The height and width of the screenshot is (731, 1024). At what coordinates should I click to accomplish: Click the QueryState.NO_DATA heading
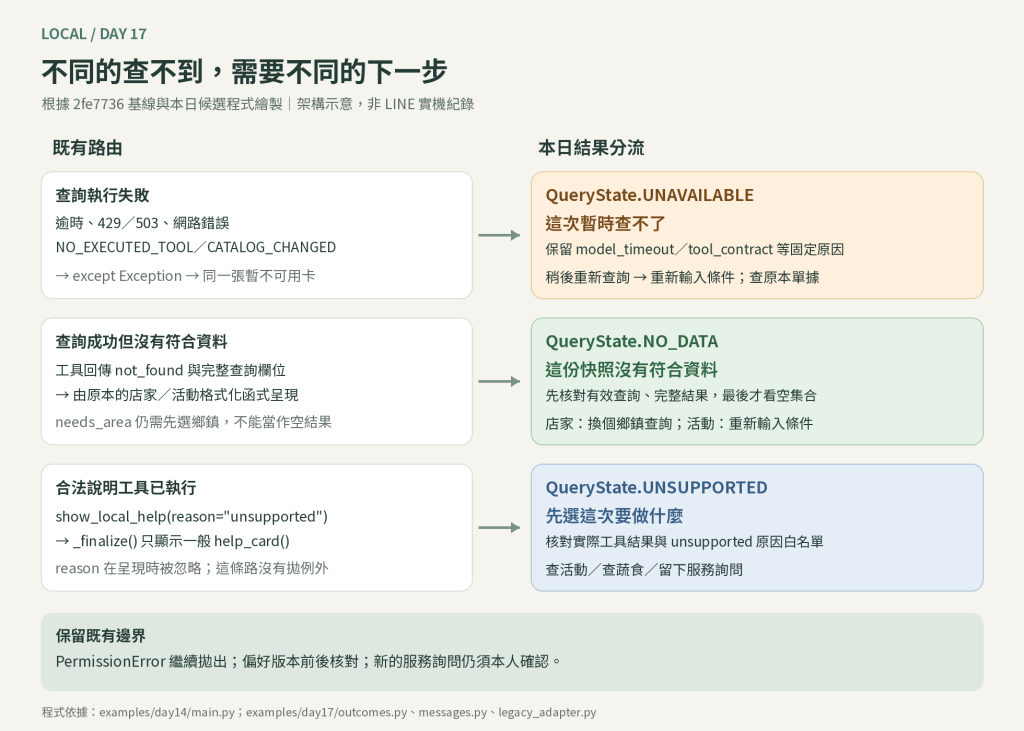(632, 342)
